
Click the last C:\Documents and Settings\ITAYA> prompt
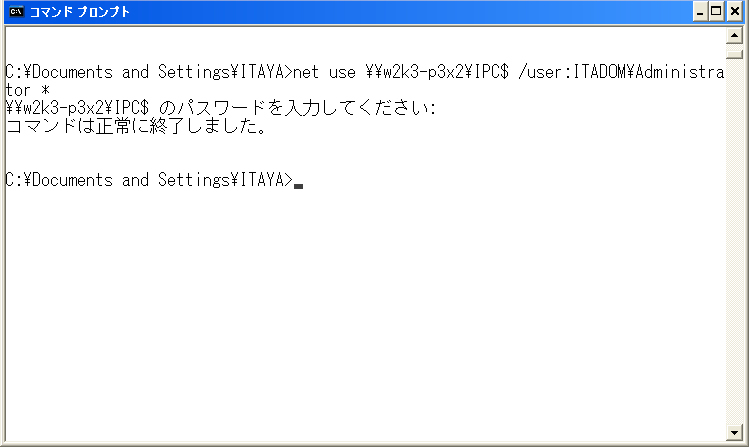(149, 180)
